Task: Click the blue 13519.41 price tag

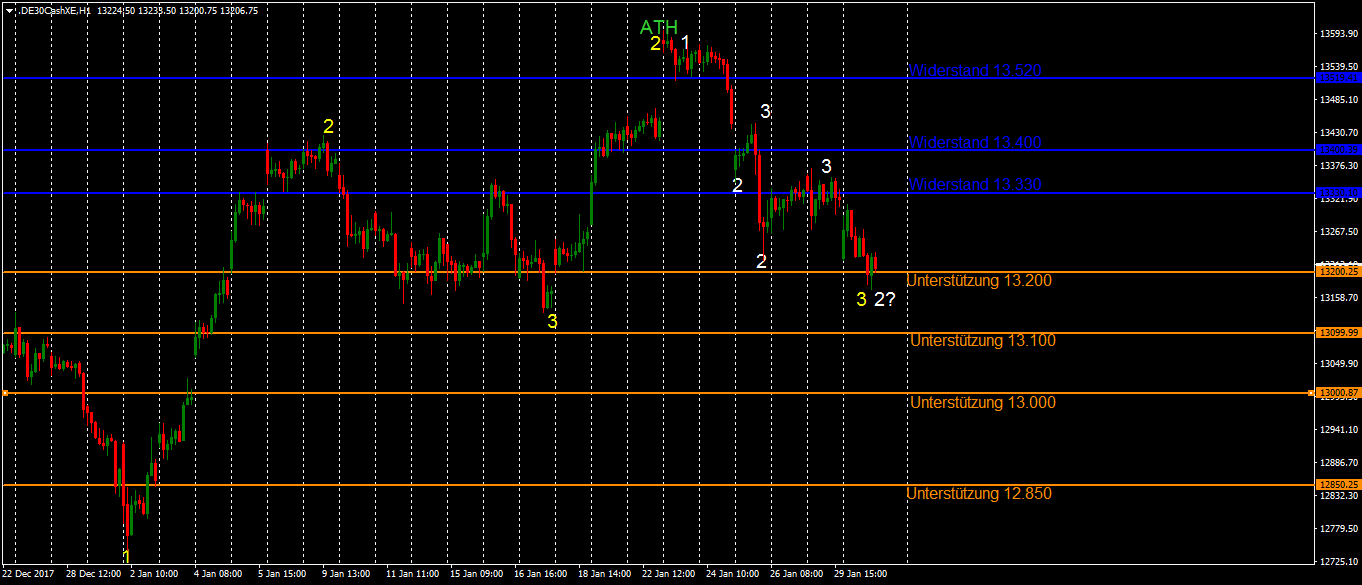Action: pyautogui.click(x=1337, y=77)
